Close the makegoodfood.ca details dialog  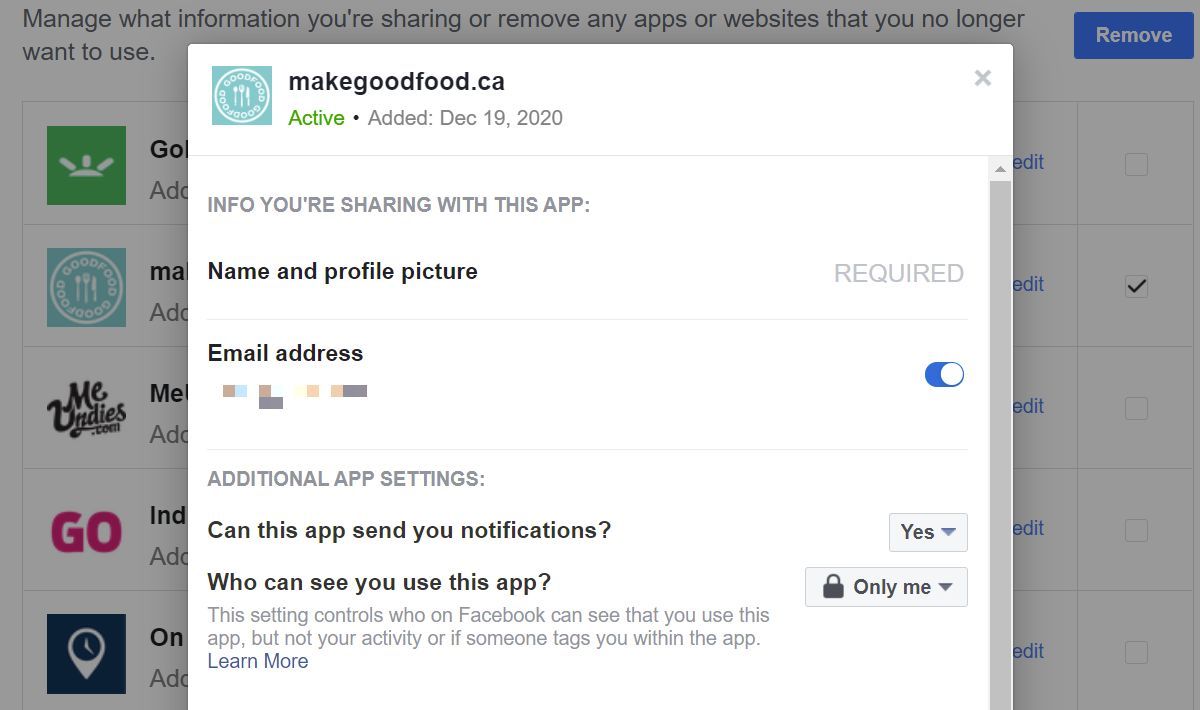pyautogui.click(x=982, y=78)
